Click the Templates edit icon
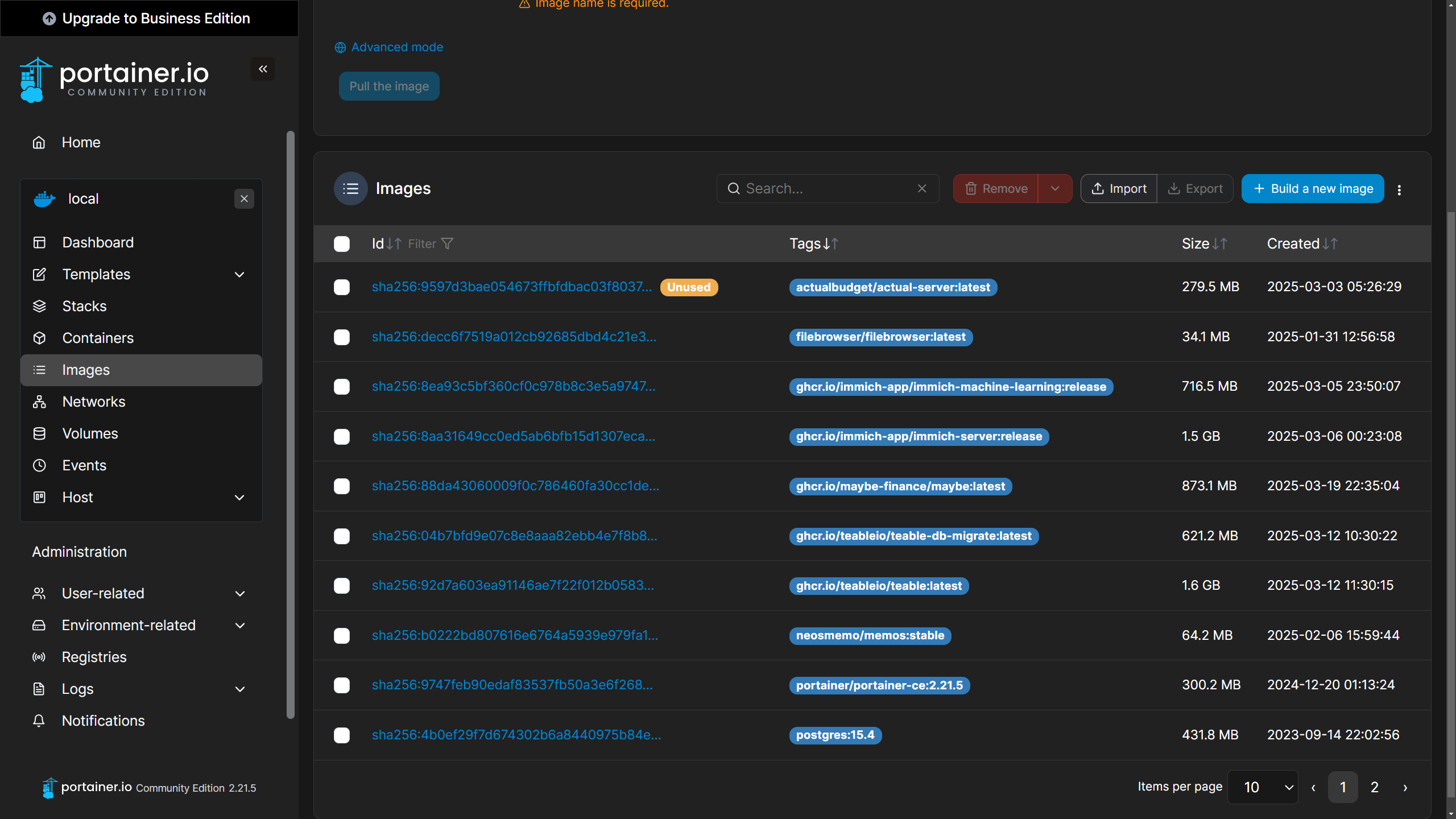This screenshot has height=819, width=1456. pyautogui.click(x=39, y=274)
